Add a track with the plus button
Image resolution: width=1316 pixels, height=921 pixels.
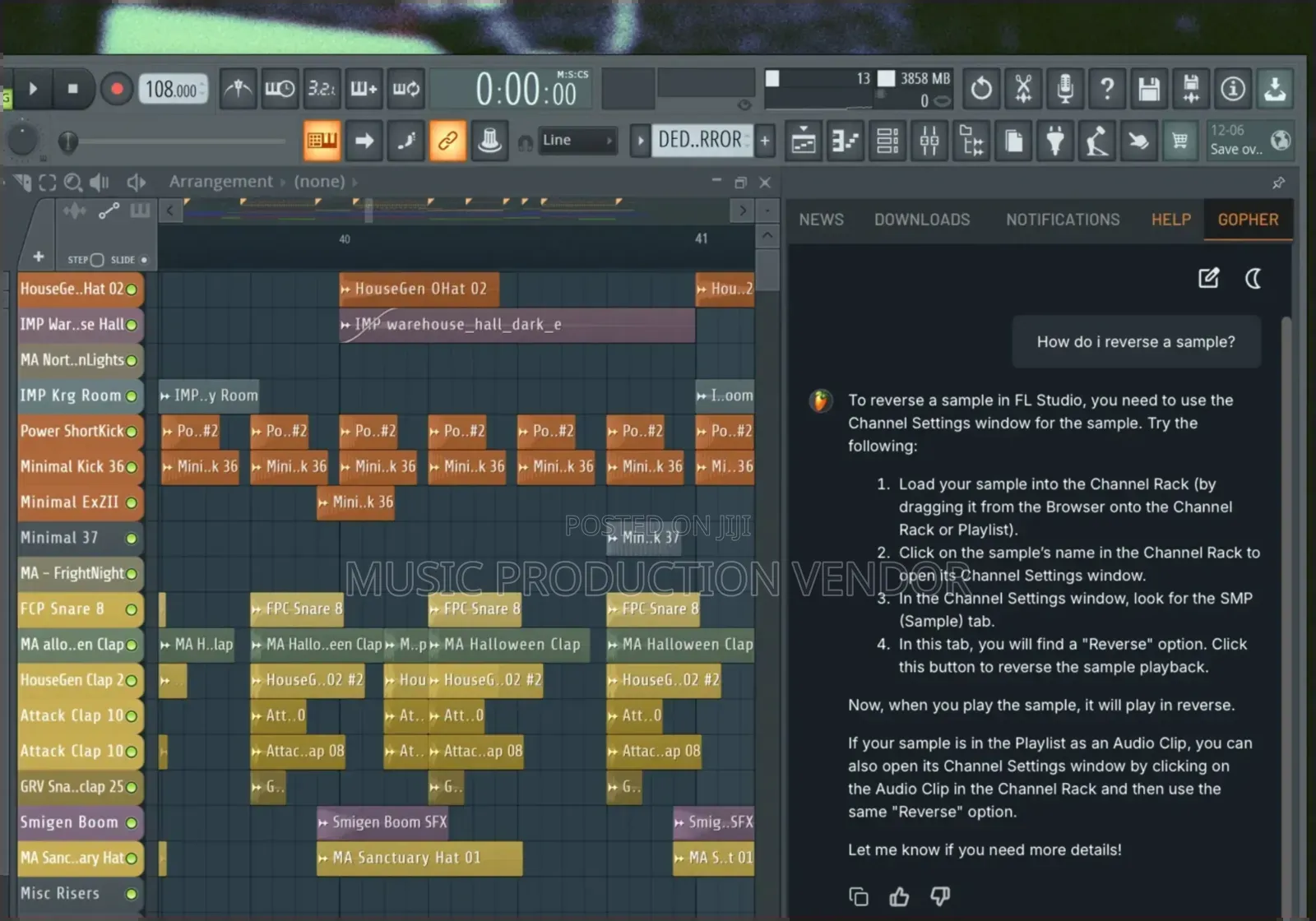pyautogui.click(x=38, y=257)
